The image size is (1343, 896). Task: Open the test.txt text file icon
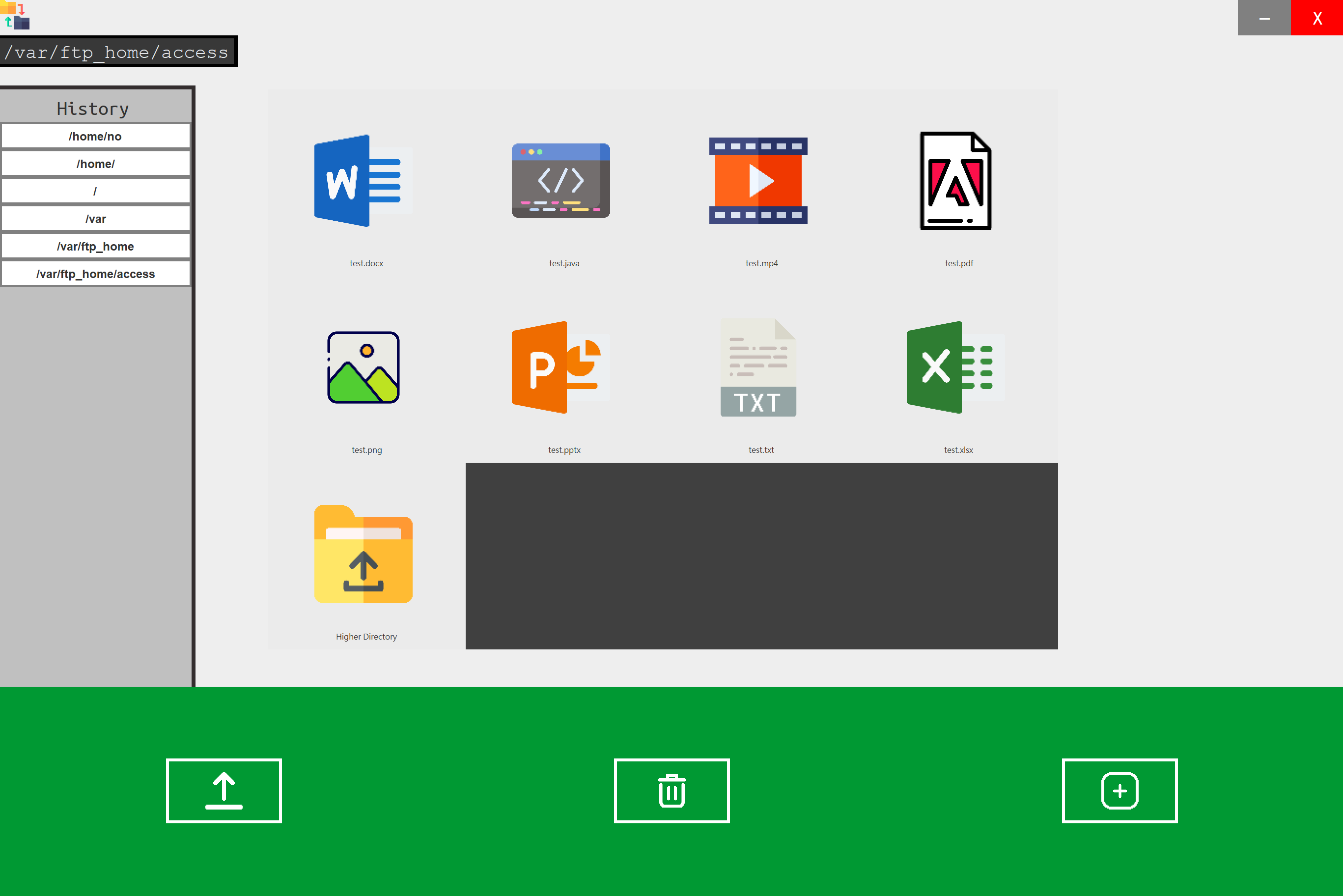(758, 367)
